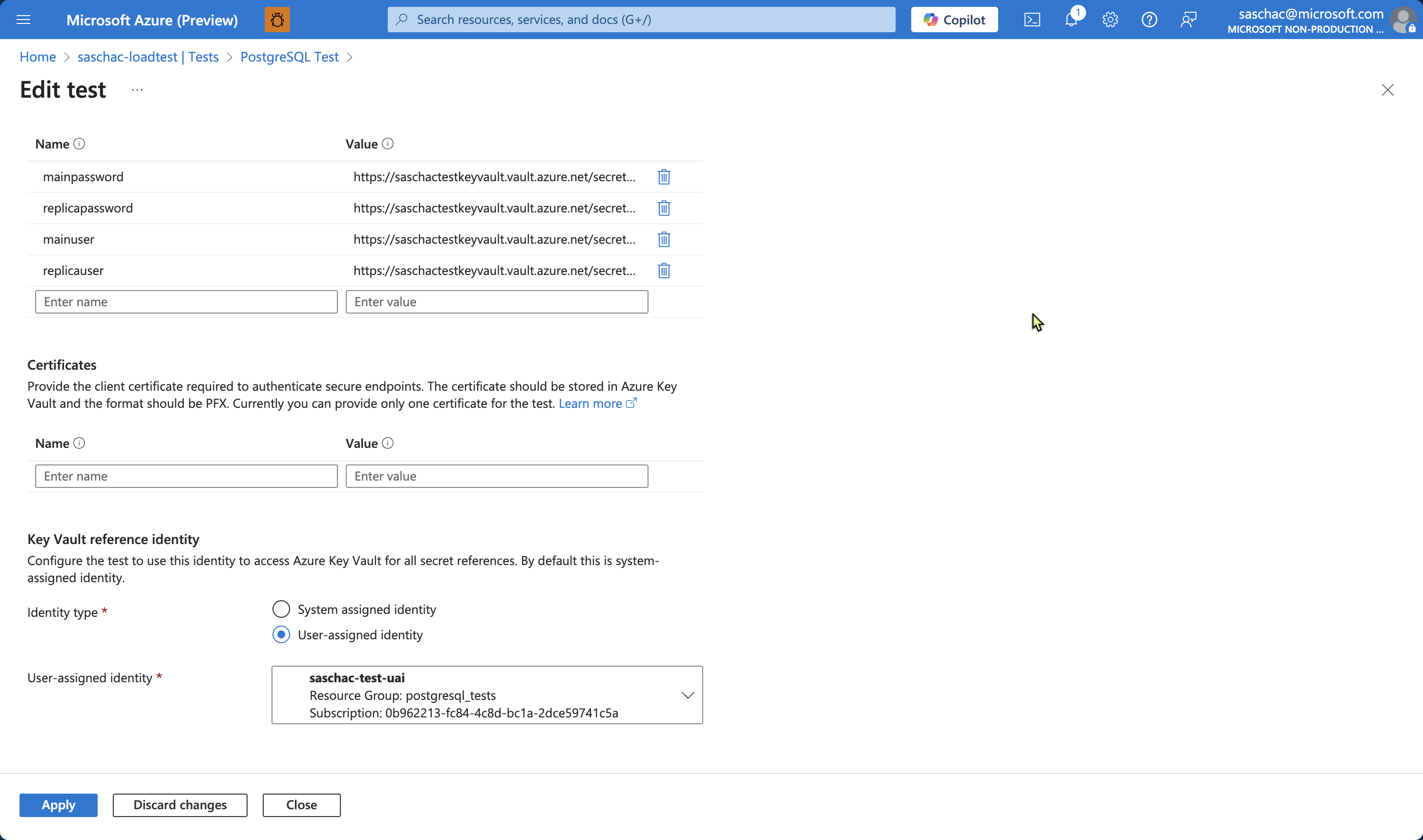Viewport: 1423px width, 840px height.
Task: Apply the test changes
Action: 58,805
